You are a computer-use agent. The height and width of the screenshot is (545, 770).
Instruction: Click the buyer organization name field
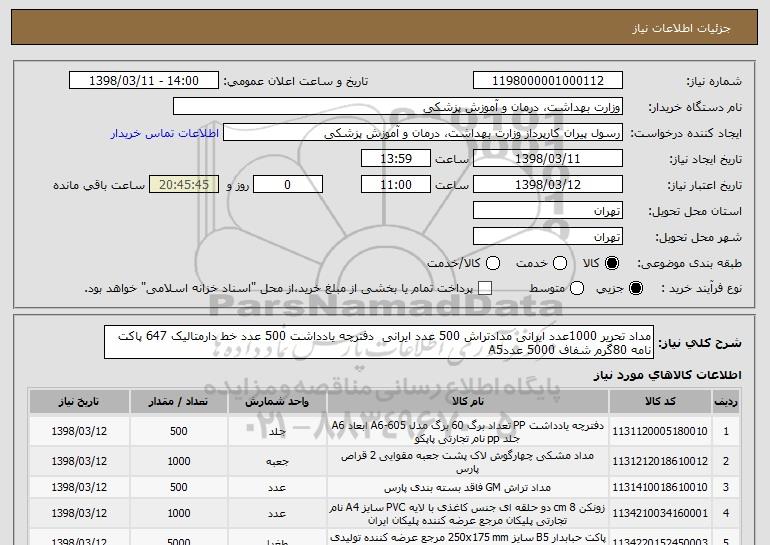tap(398, 107)
